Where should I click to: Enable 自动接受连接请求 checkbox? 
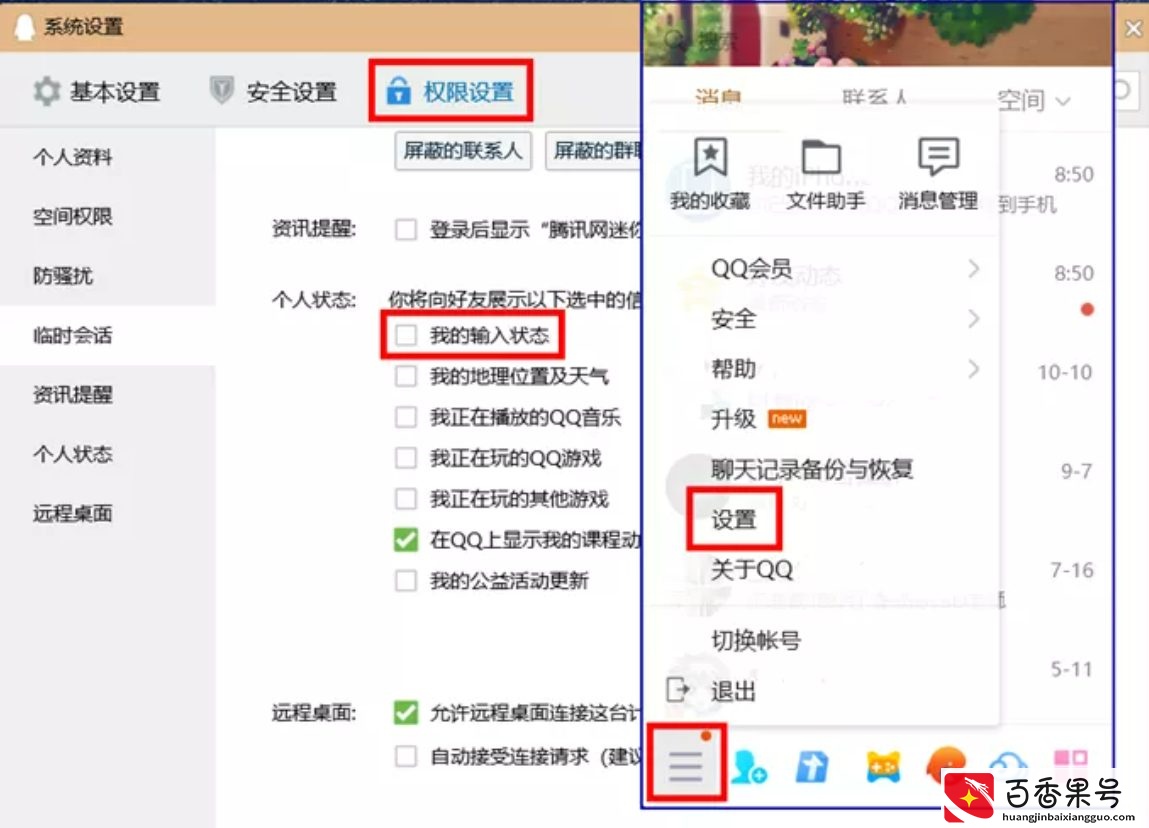pos(405,755)
